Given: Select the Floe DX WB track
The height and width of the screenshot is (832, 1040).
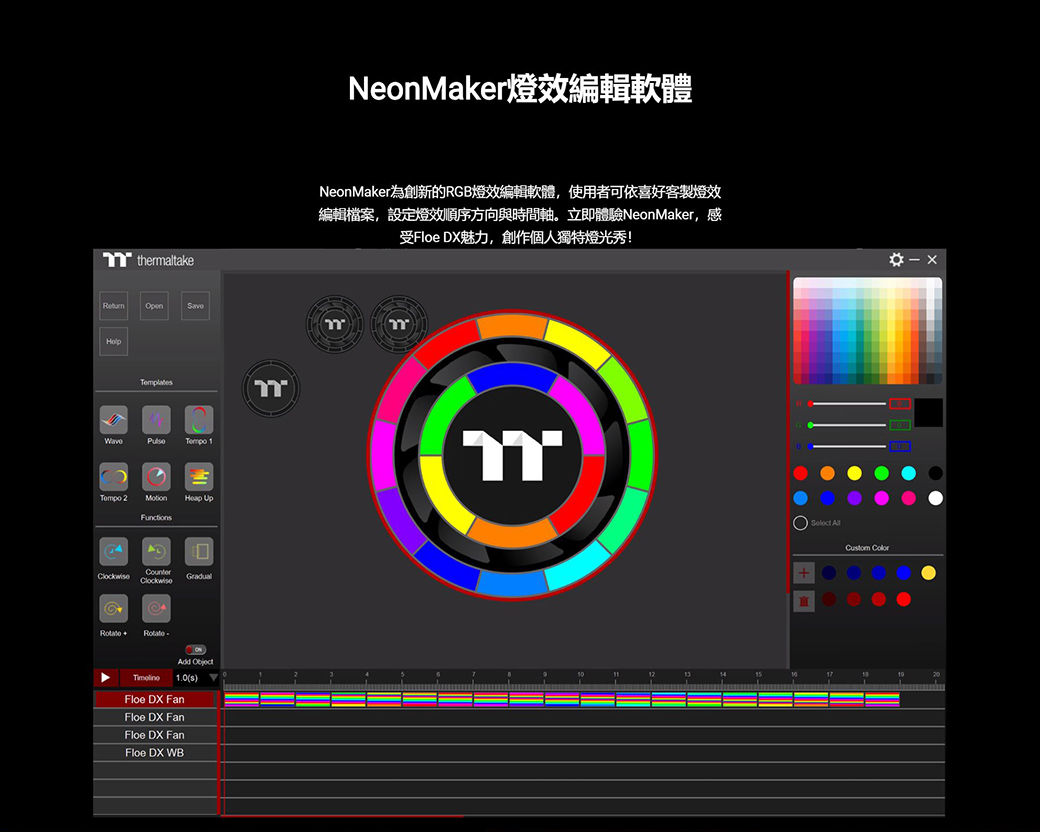Looking at the screenshot, I should [x=155, y=753].
